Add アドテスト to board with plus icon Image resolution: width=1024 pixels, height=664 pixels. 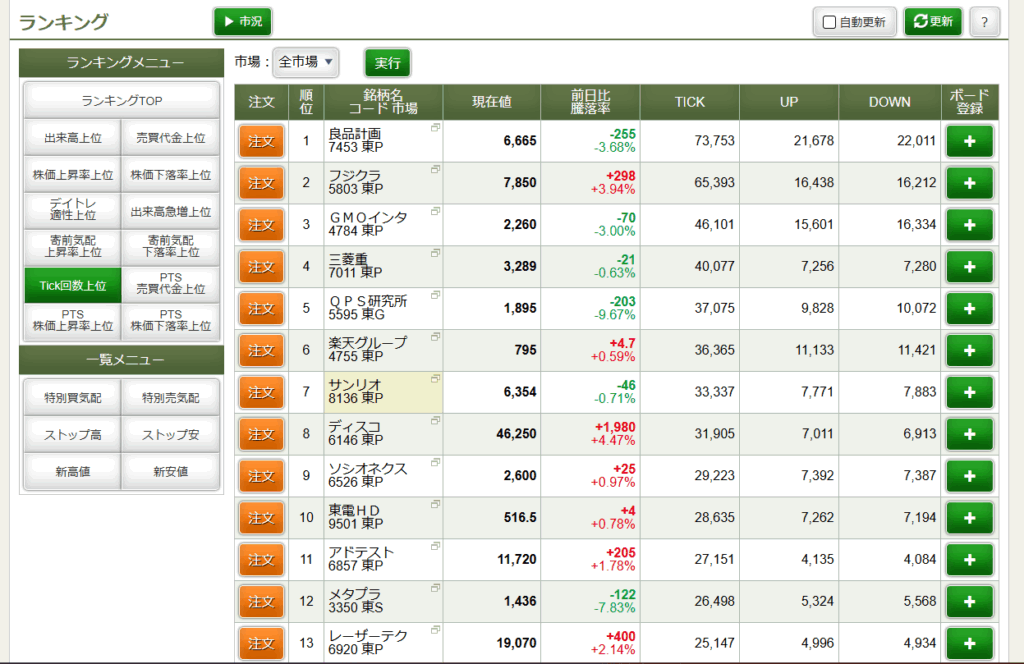(969, 560)
